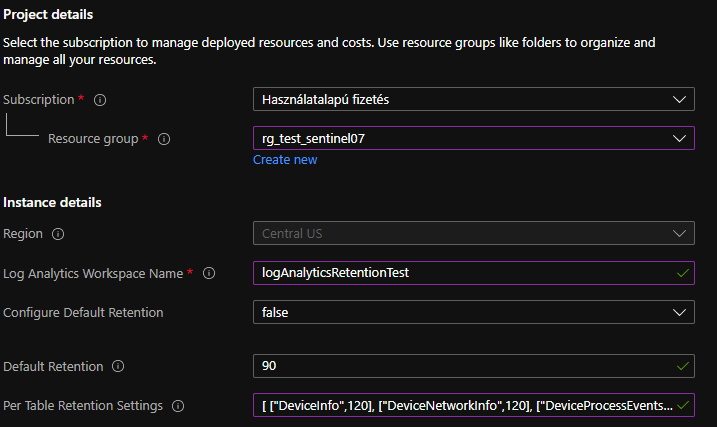Click info icon beside Log Analytics Workspace Name
Viewport: 717px width, 427px height.
(211, 273)
